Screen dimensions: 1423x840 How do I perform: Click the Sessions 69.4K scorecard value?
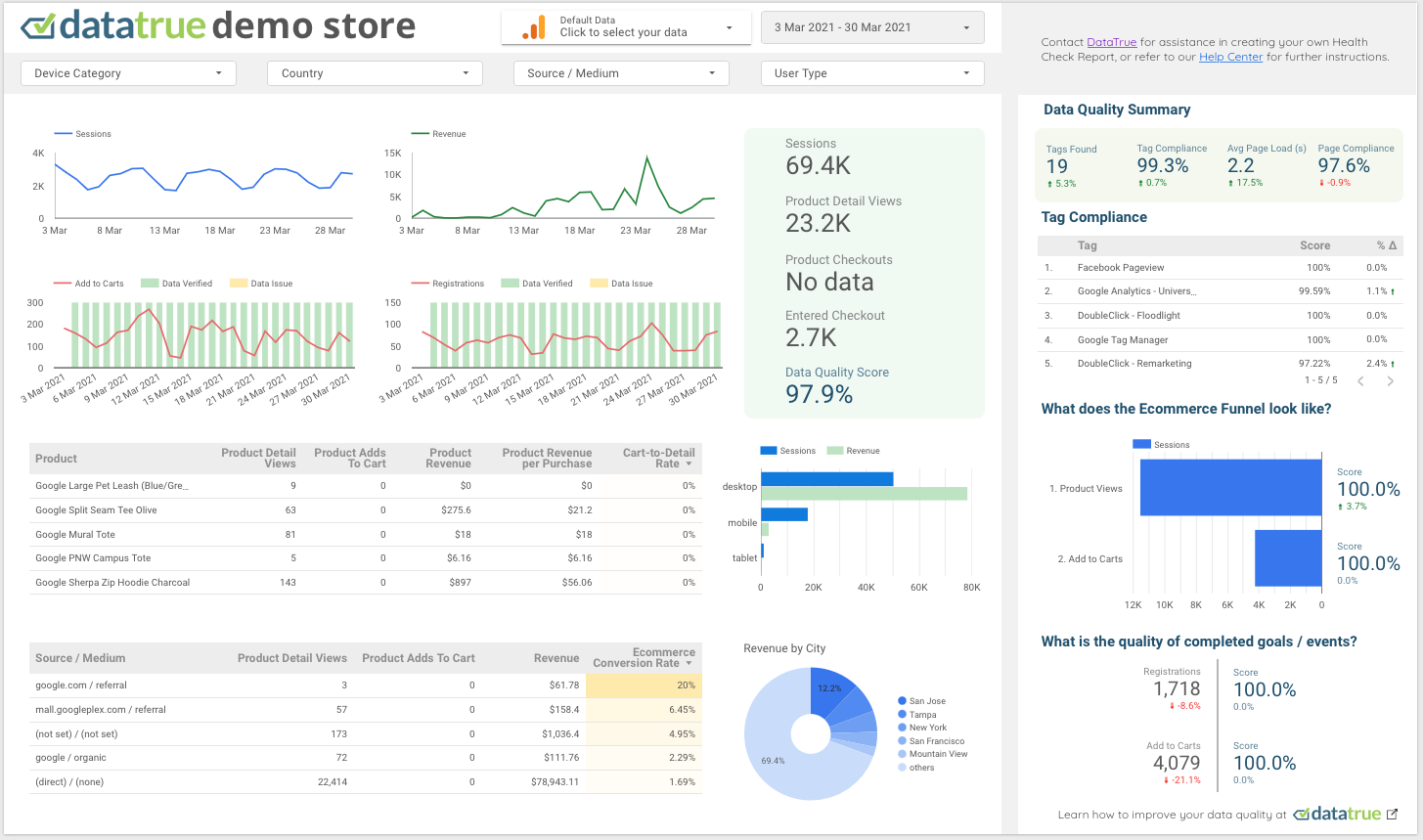click(x=819, y=166)
